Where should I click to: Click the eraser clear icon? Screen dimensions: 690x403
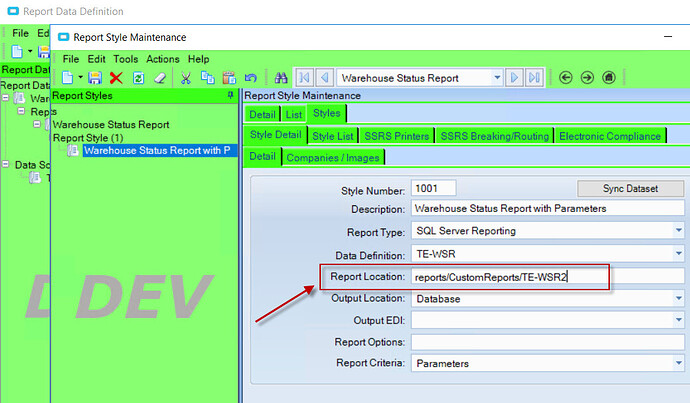pos(160,78)
